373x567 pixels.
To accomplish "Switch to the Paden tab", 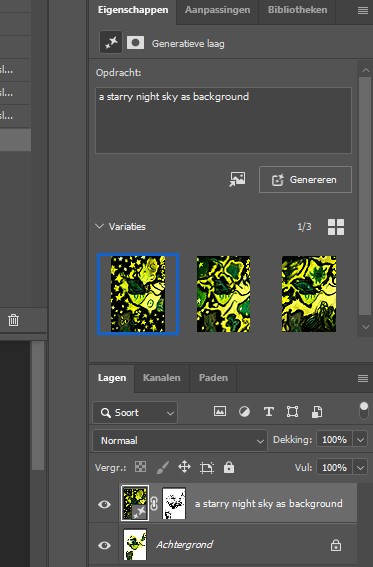I will pyautogui.click(x=213, y=378).
